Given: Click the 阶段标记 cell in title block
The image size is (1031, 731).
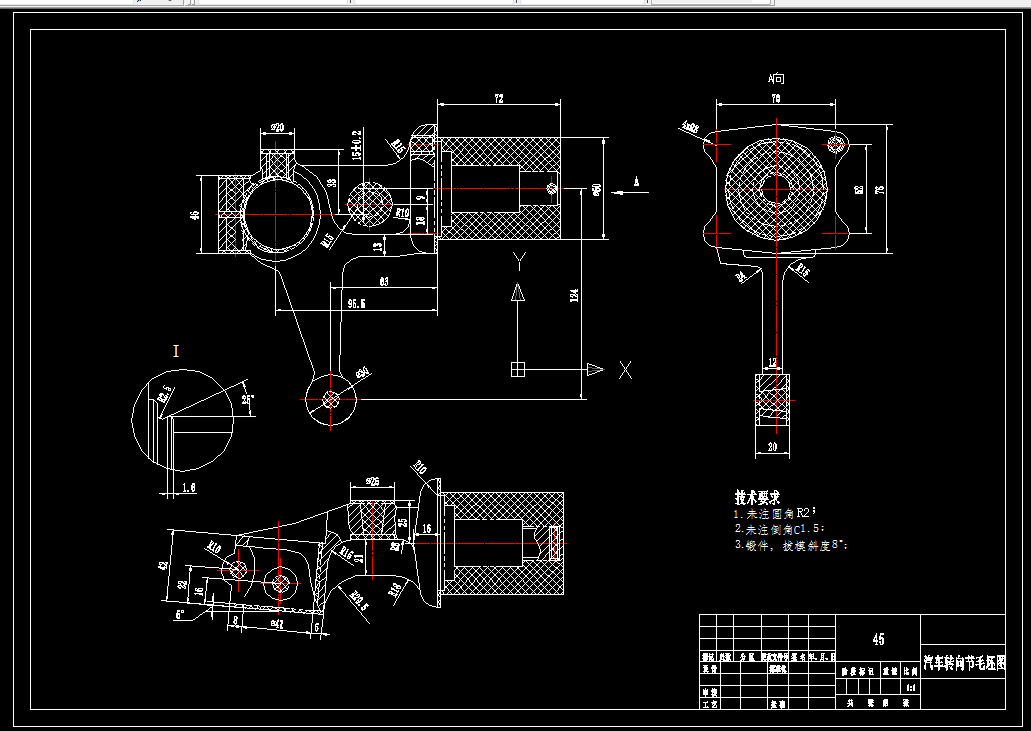Looking at the screenshot, I should tap(859, 672).
